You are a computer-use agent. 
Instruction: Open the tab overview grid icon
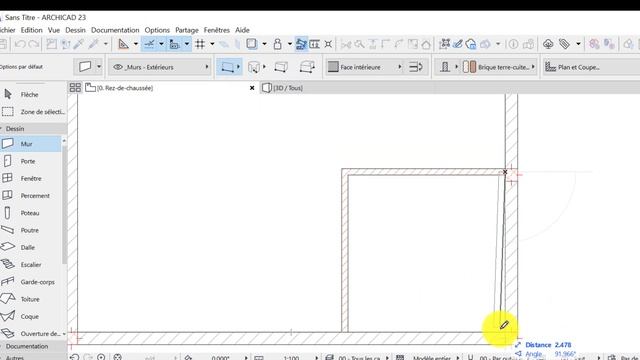(75, 88)
